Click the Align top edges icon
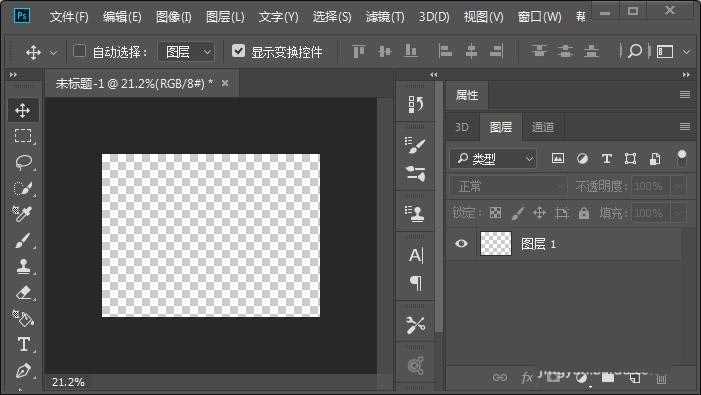Viewport: 701px width, 395px height. click(359, 51)
